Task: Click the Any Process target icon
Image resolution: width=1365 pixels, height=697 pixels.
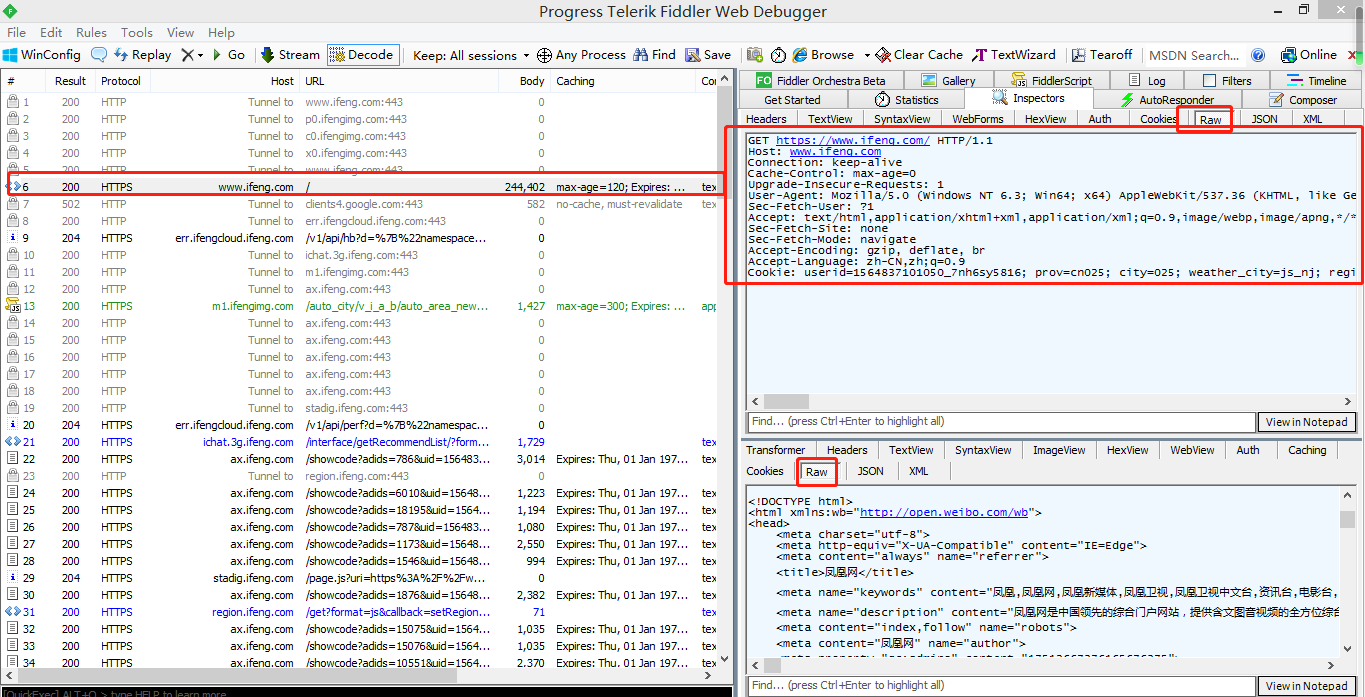Action: pyautogui.click(x=544, y=55)
